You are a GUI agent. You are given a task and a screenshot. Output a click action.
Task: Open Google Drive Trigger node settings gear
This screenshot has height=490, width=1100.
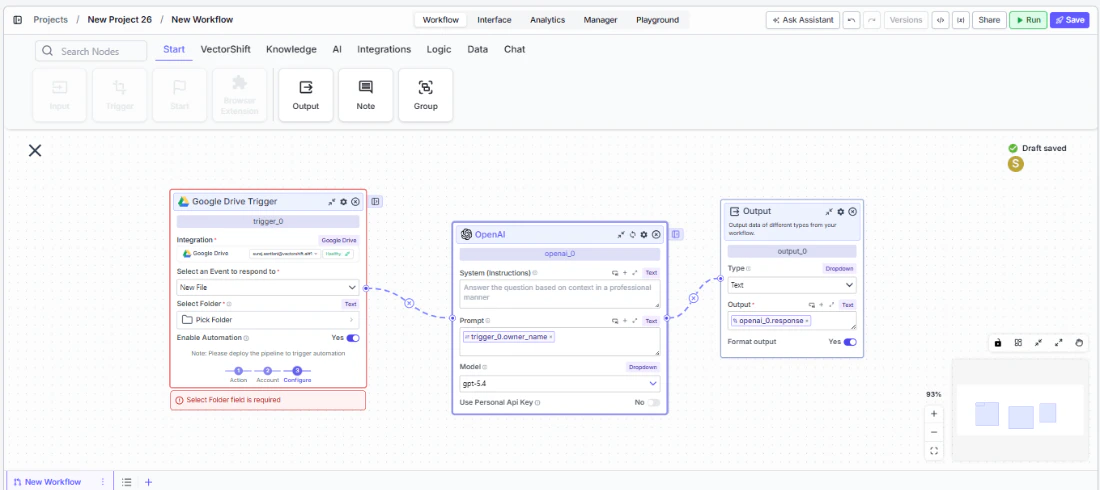(x=343, y=201)
